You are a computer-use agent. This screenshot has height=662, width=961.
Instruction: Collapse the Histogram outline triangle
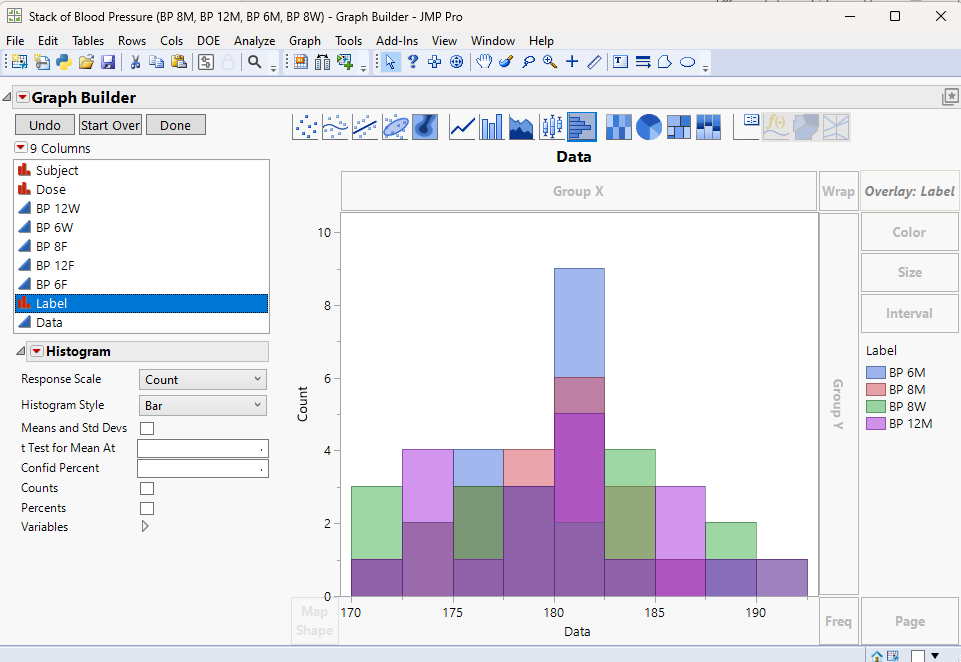click(x=20, y=351)
